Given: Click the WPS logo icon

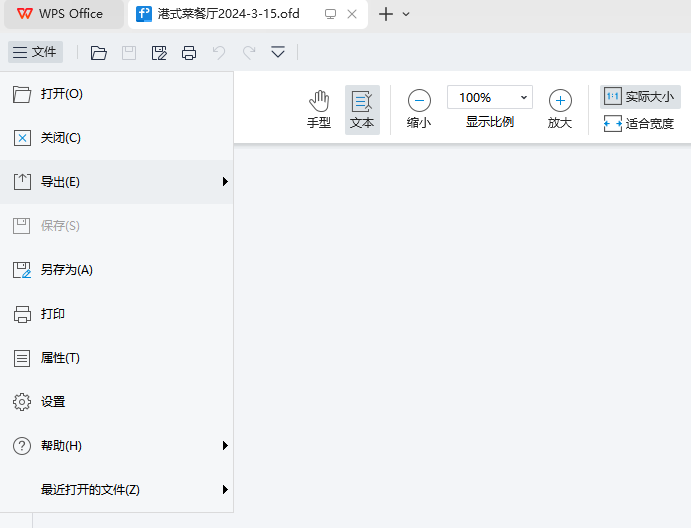Looking at the screenshot, I should click(x=25, y=14).
